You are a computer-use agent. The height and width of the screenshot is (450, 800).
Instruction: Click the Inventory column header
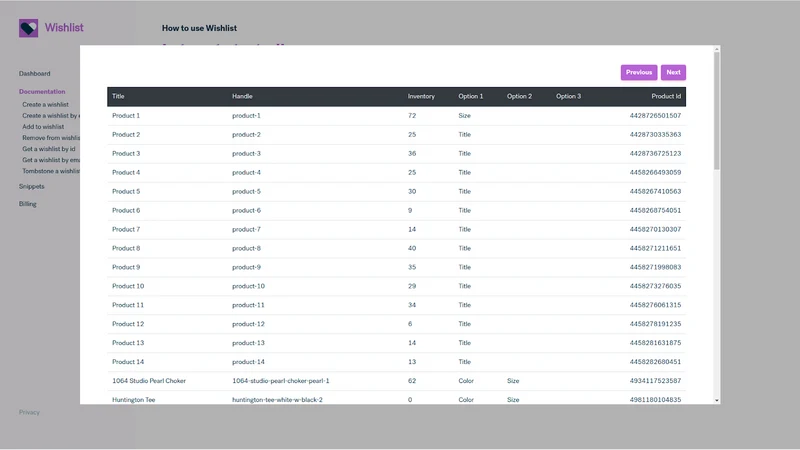point(421,96)
